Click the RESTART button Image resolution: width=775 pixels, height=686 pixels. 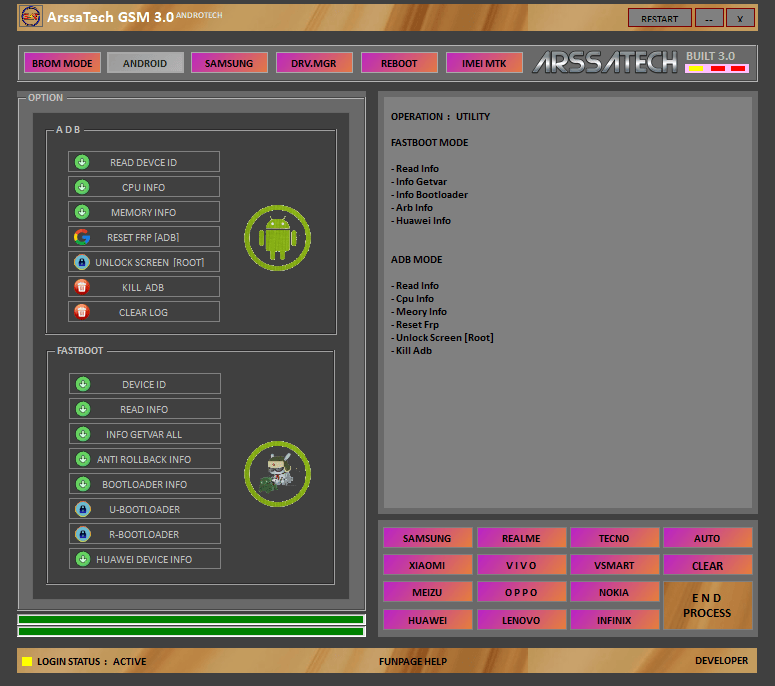pyautogui.click(x=659, y=18)
